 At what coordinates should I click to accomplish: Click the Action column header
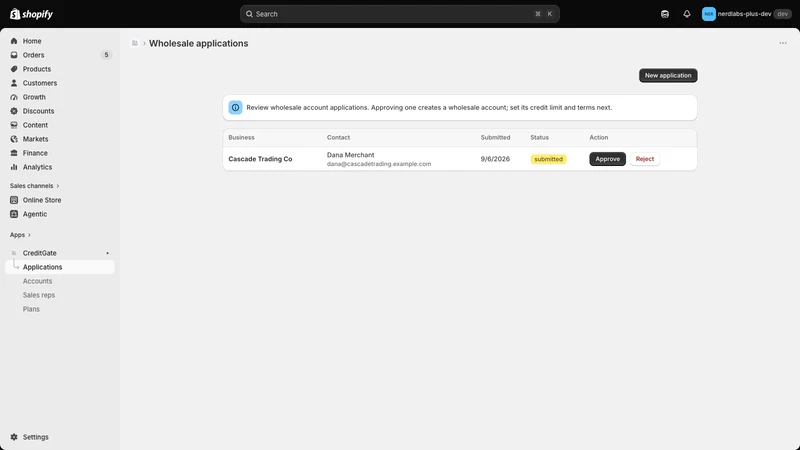(598, 137)
